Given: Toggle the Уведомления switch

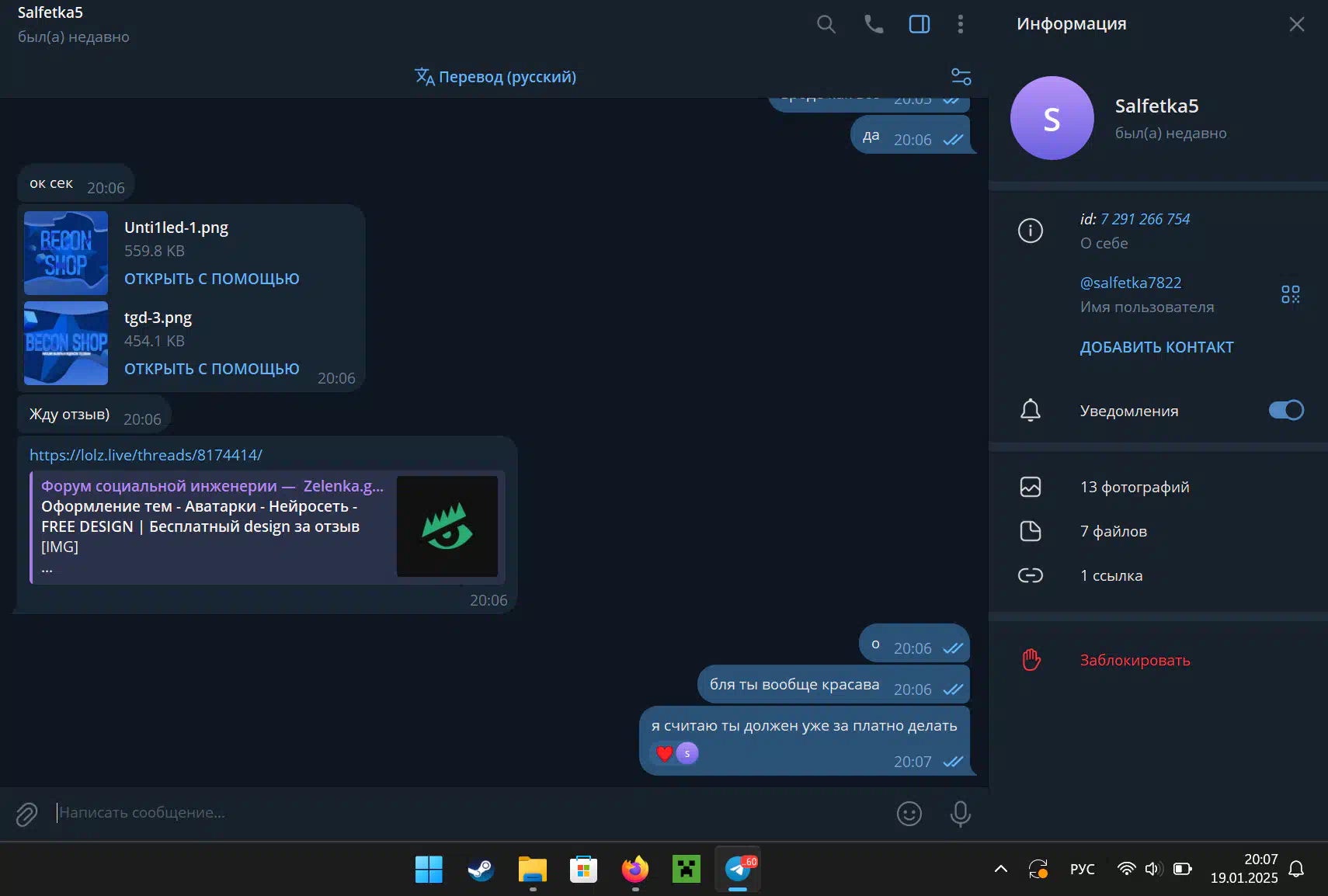Looking at the screenshot, I should click(x=1286, y=410).
